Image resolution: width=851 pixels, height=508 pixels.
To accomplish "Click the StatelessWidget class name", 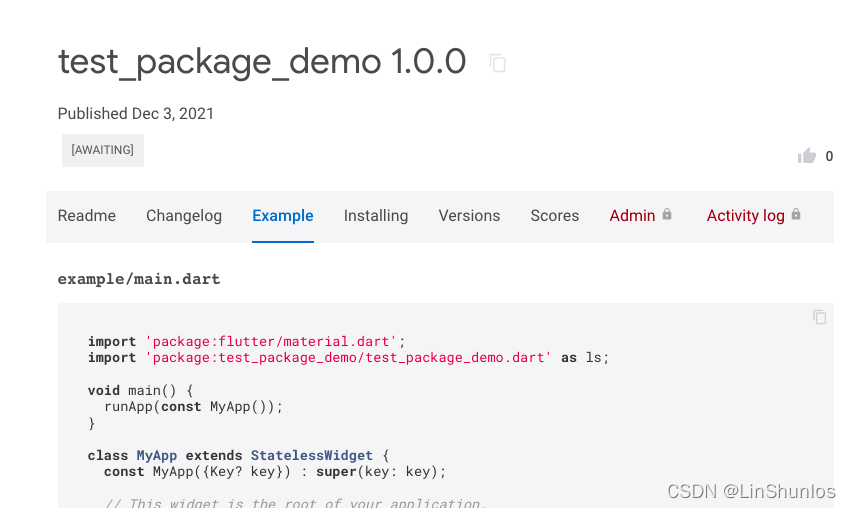I will [312, 455].
